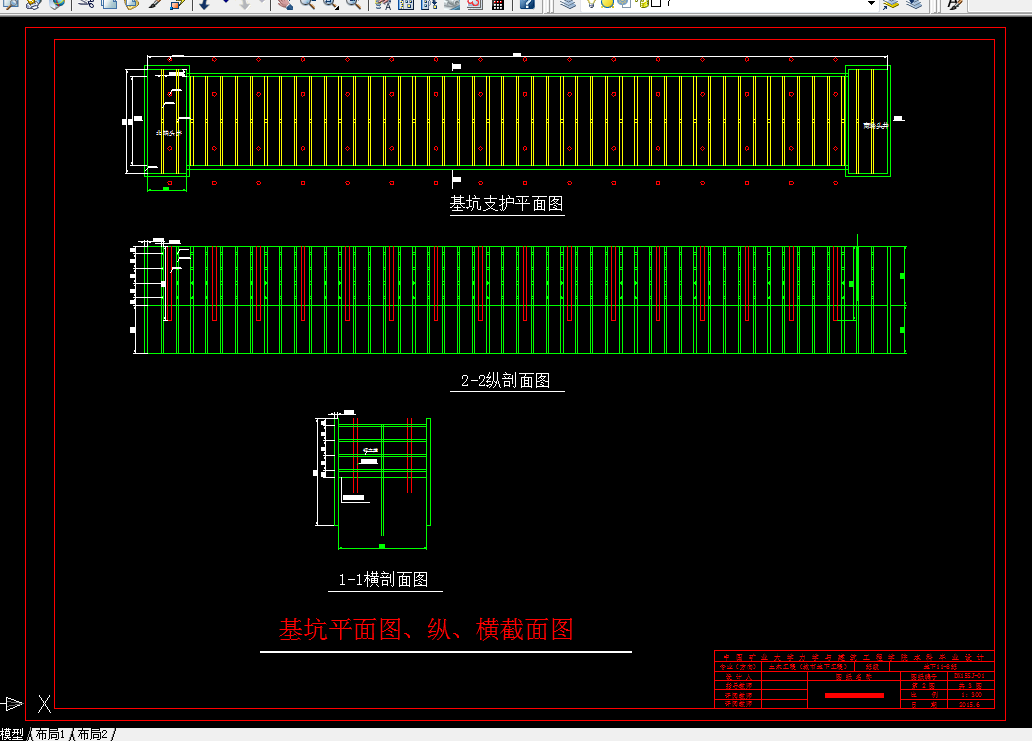Click the Copy to clipboard icon
This screenshot has height=741, width=1032.
pos(109,3)
